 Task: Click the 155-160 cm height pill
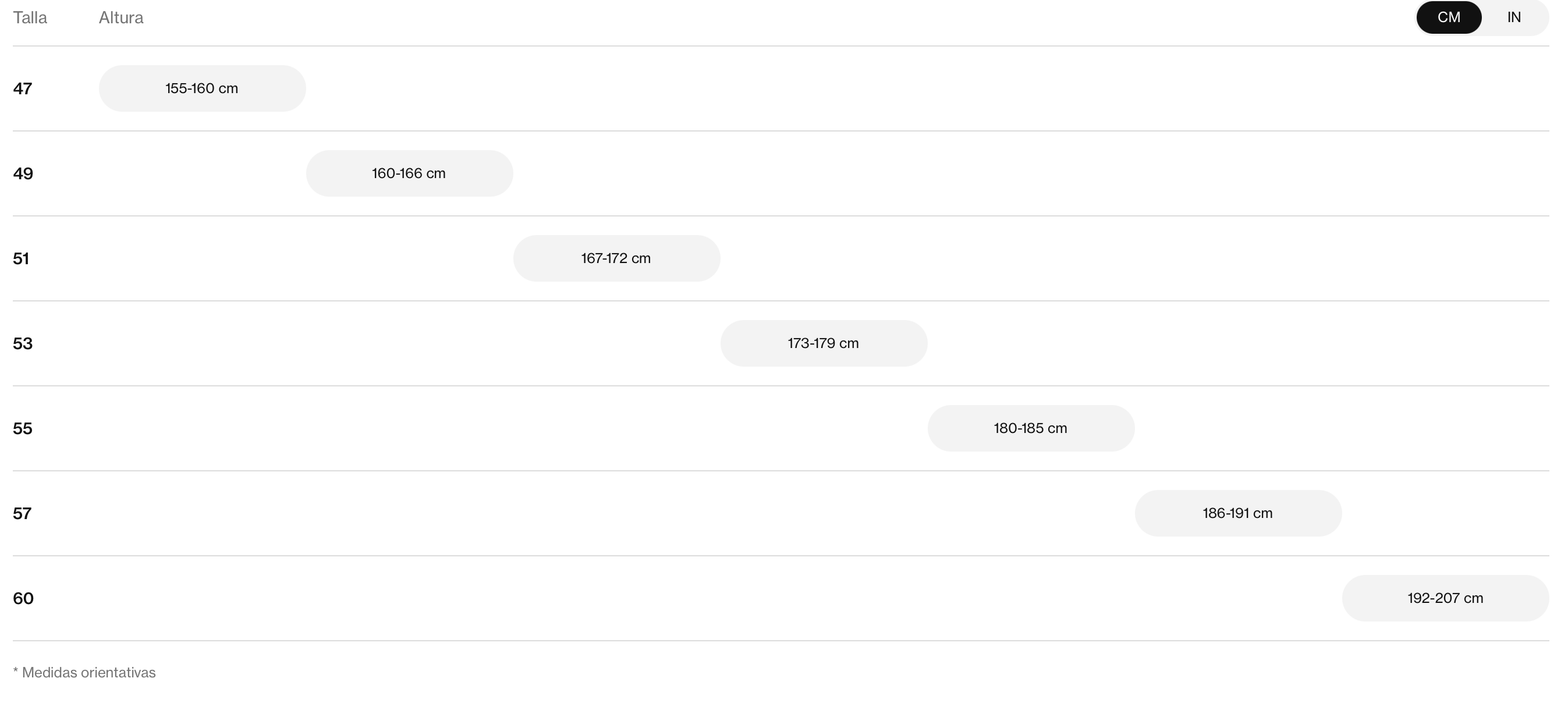(x=202, y=88)
